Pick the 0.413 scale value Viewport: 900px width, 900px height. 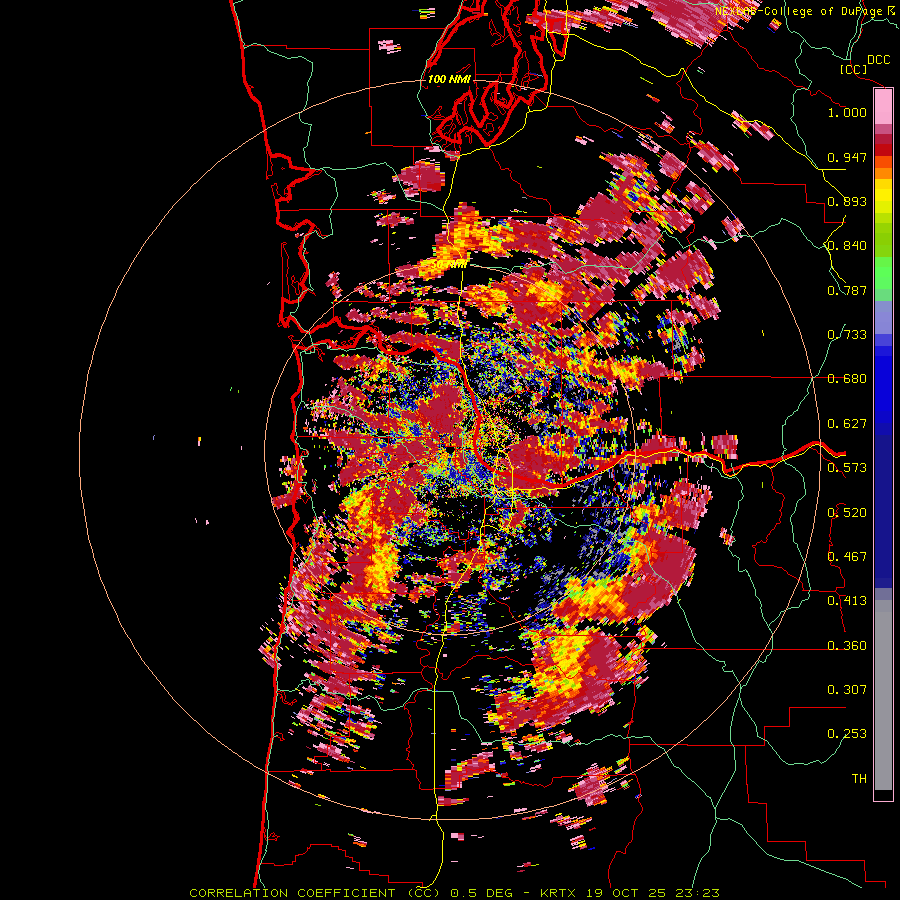(x=847, y=601)
